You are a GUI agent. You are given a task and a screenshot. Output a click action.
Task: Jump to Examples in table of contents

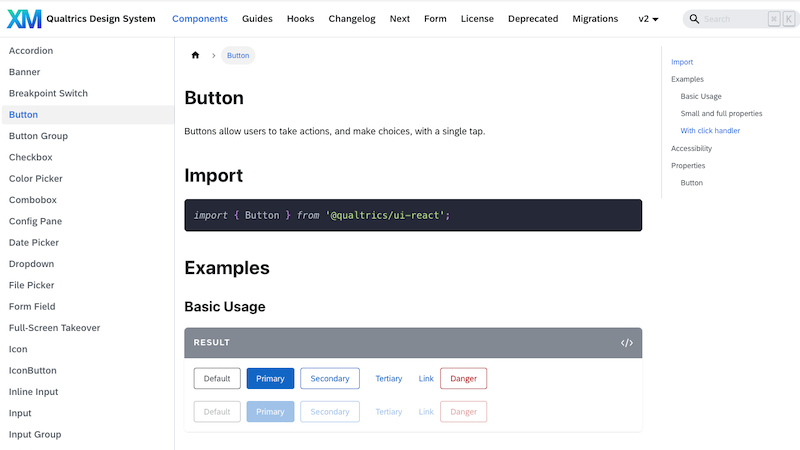pos(687,79)
